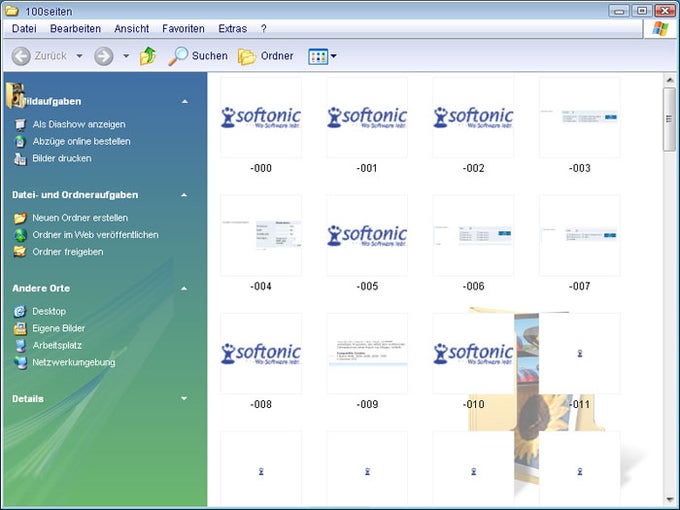
Task: Toggle the Ordner folder pane
Action: 266,56
